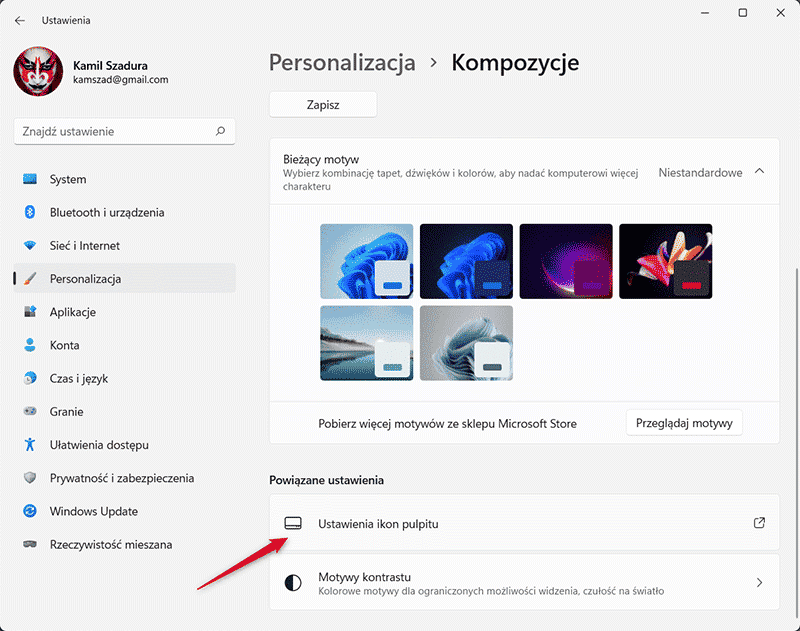This screenshot has height=631, width=800.
Task: Click the Ułatwienia dostępu accessibility icon
Action: (x=30, y=444)
